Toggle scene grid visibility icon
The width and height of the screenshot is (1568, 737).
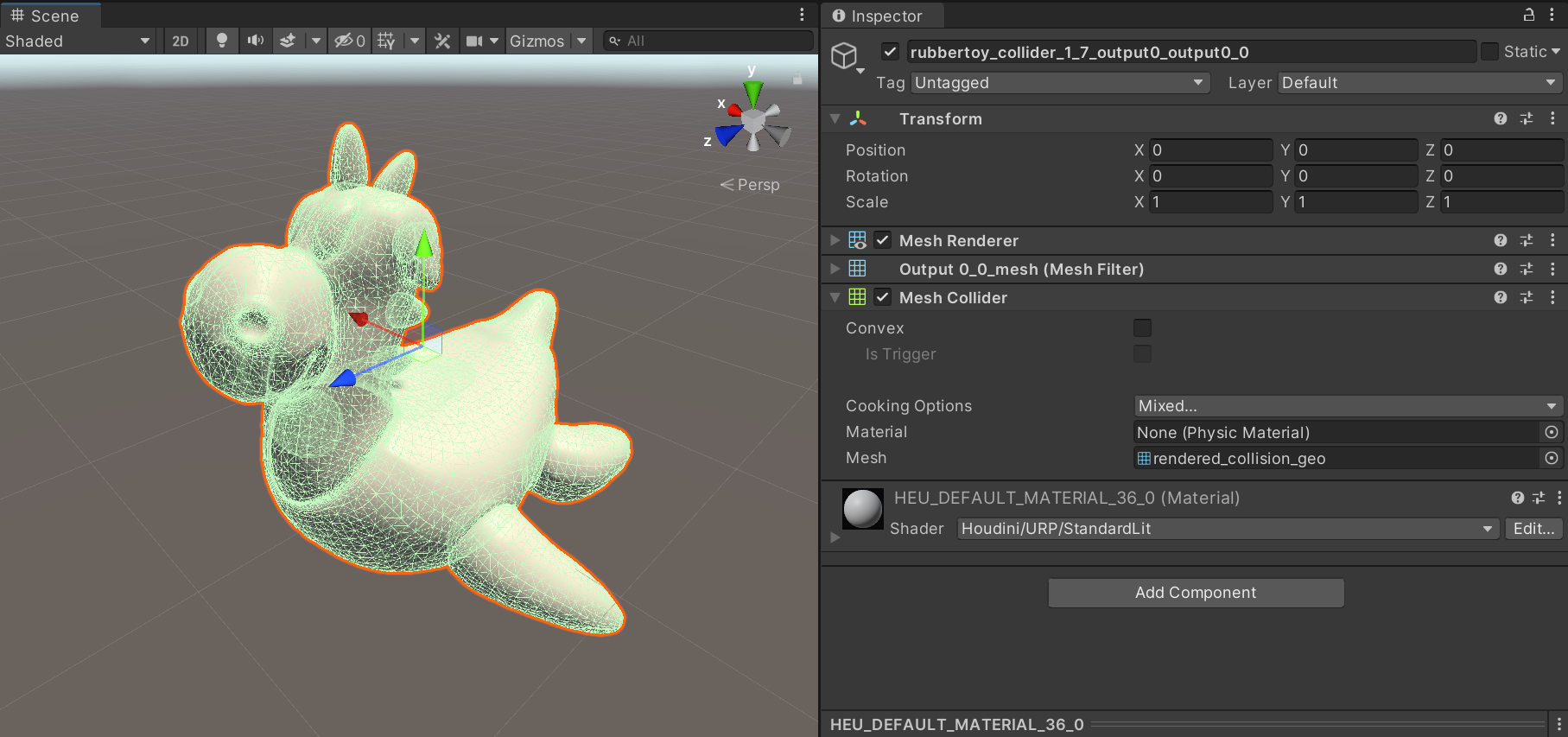pyautogui.click(x=387, y=41)
